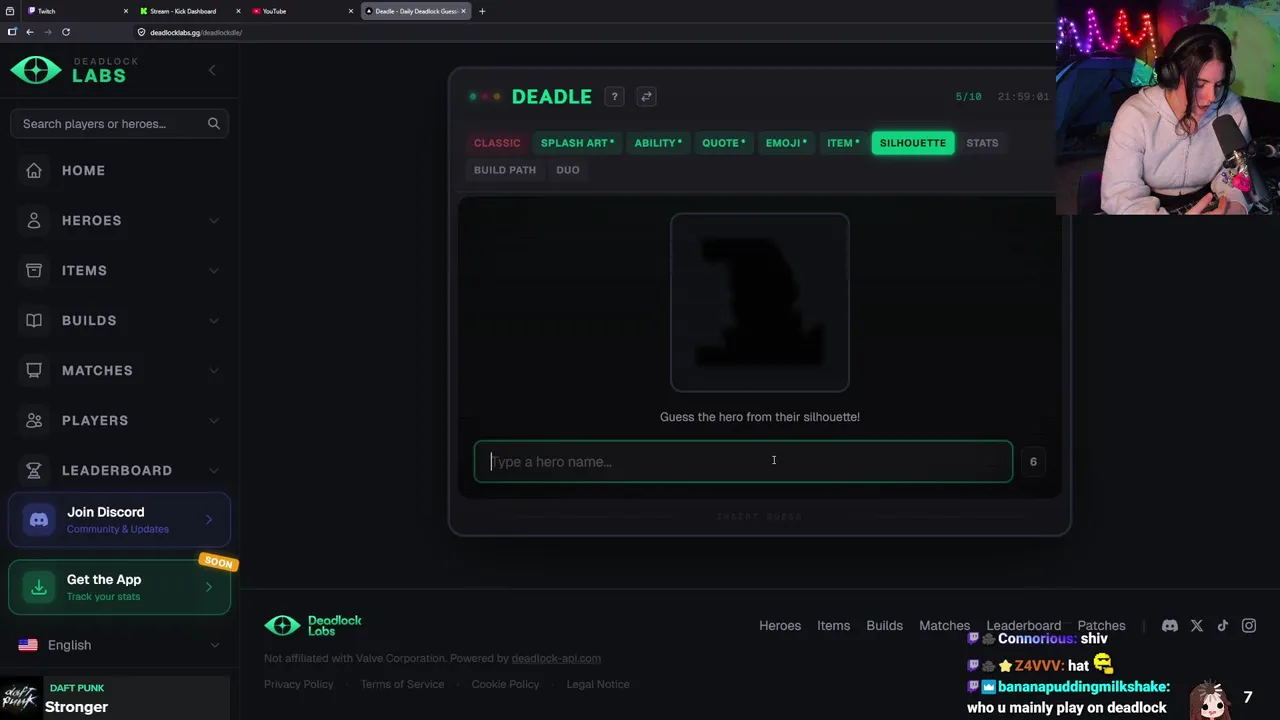Open the Discord footer icon
The image size is (1280, 720).
click(x=1170, y=626)
